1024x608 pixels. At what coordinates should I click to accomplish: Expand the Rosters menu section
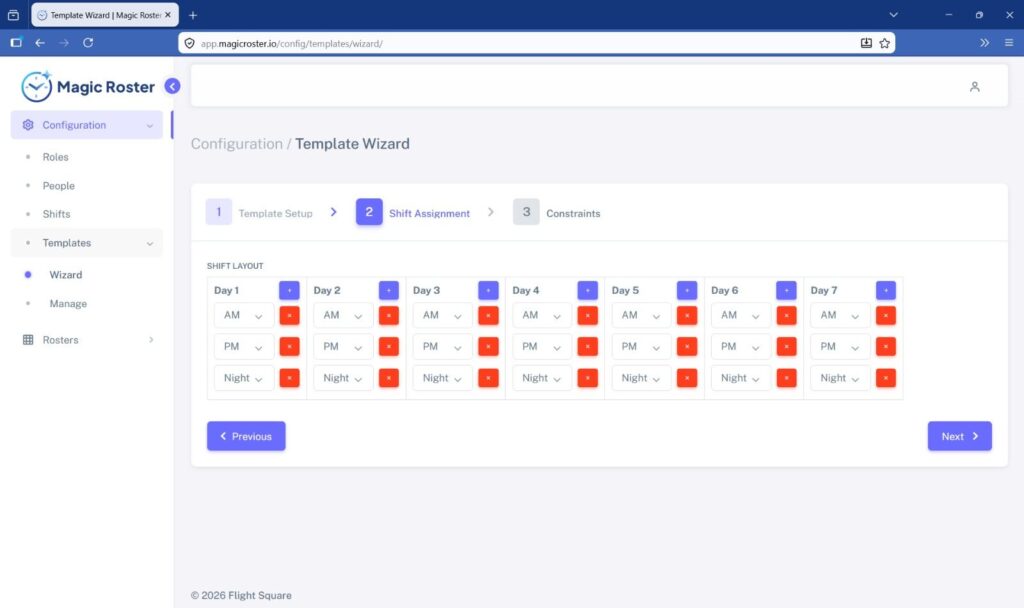pyautogui.click(x=86, y=340)
